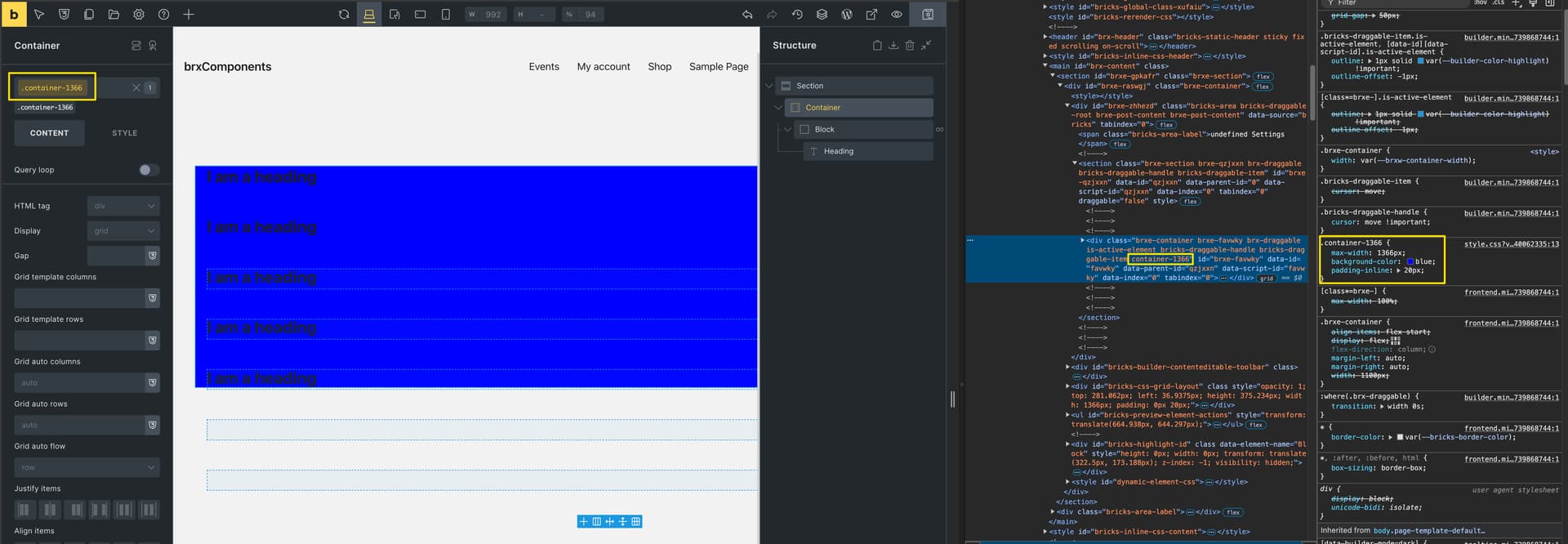Click My account in canvas navigation
Image resolution: width=1568 pixels, height=544 pixels.
tap(604, 67)
